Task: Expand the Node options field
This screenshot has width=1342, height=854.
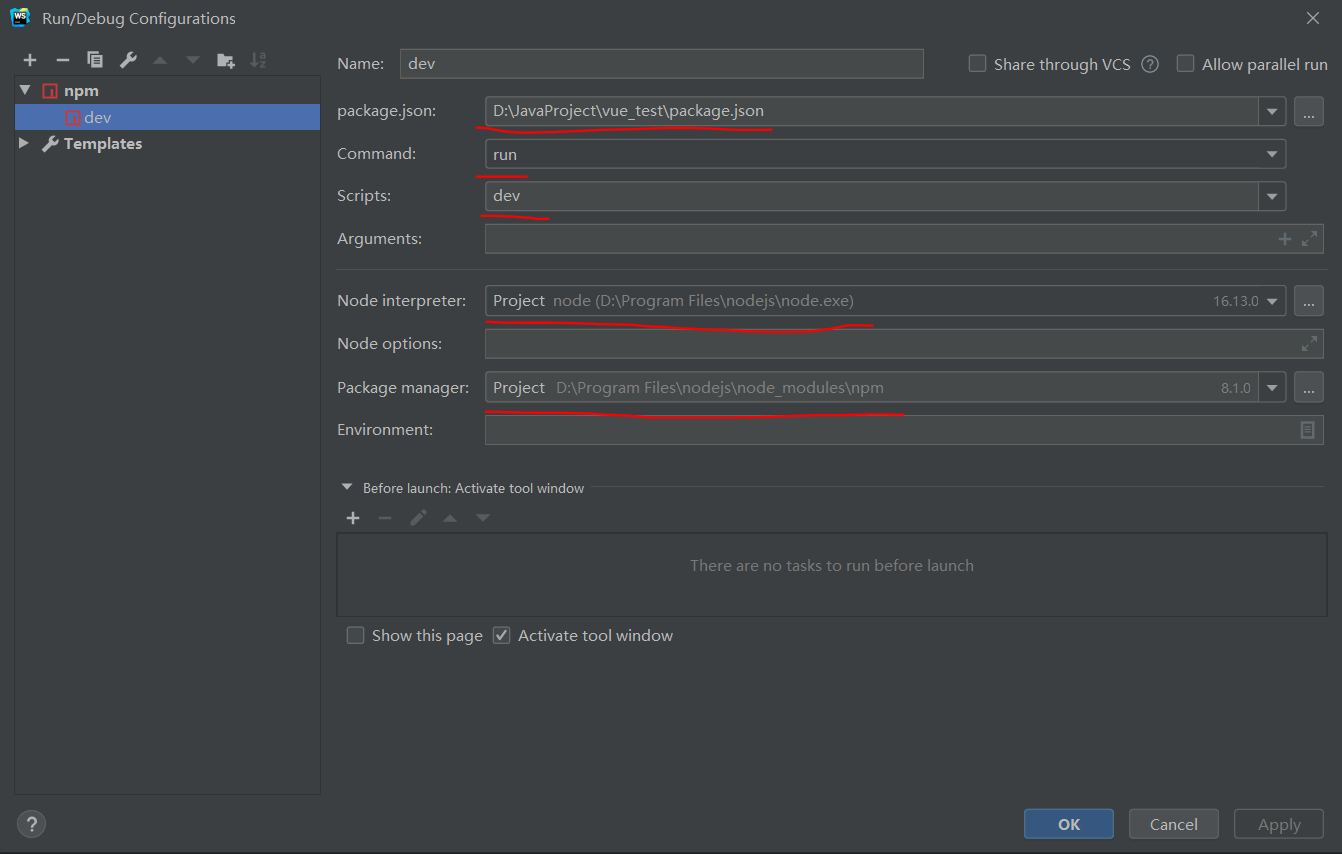Action: (x=1309, y=344)
